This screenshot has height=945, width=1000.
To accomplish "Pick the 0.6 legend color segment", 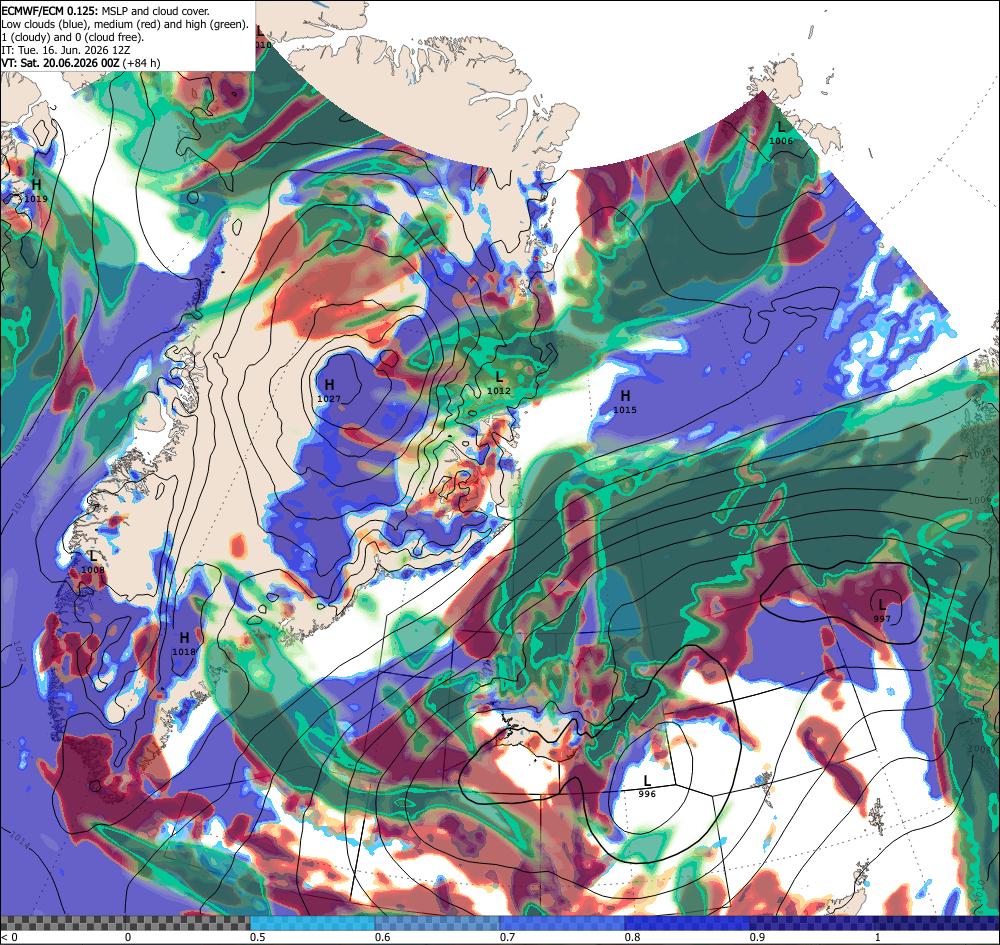I will (x=437, y=923).
